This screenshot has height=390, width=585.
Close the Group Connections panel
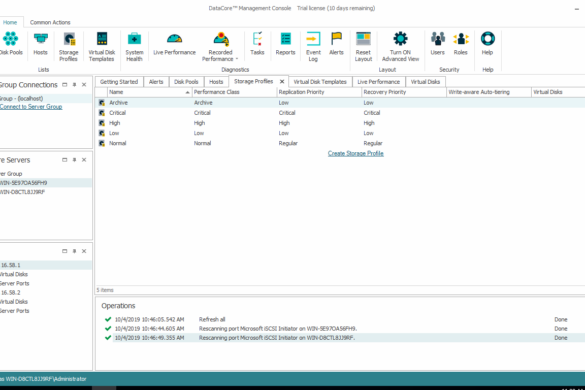pyautogui.click(x=84, y=85)
